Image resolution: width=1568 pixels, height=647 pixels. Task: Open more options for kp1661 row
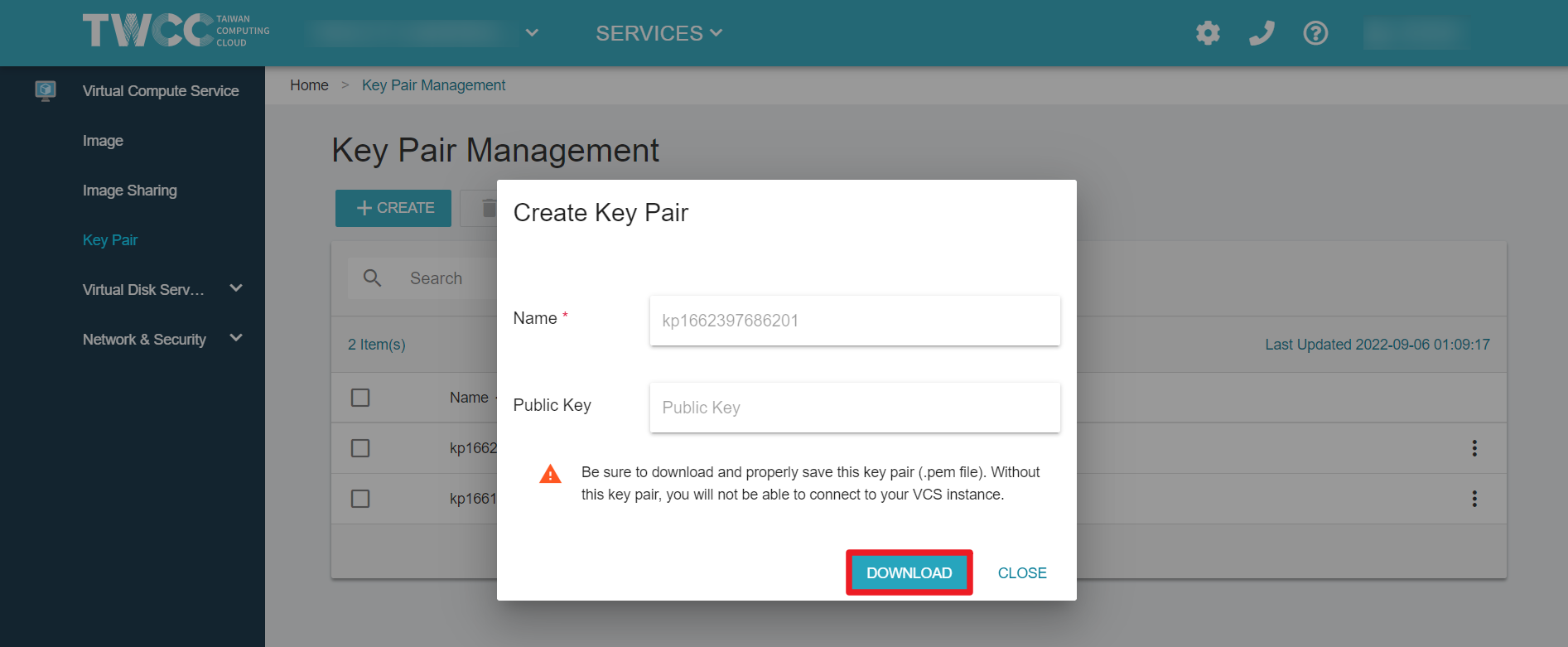tap(1474, 499)
